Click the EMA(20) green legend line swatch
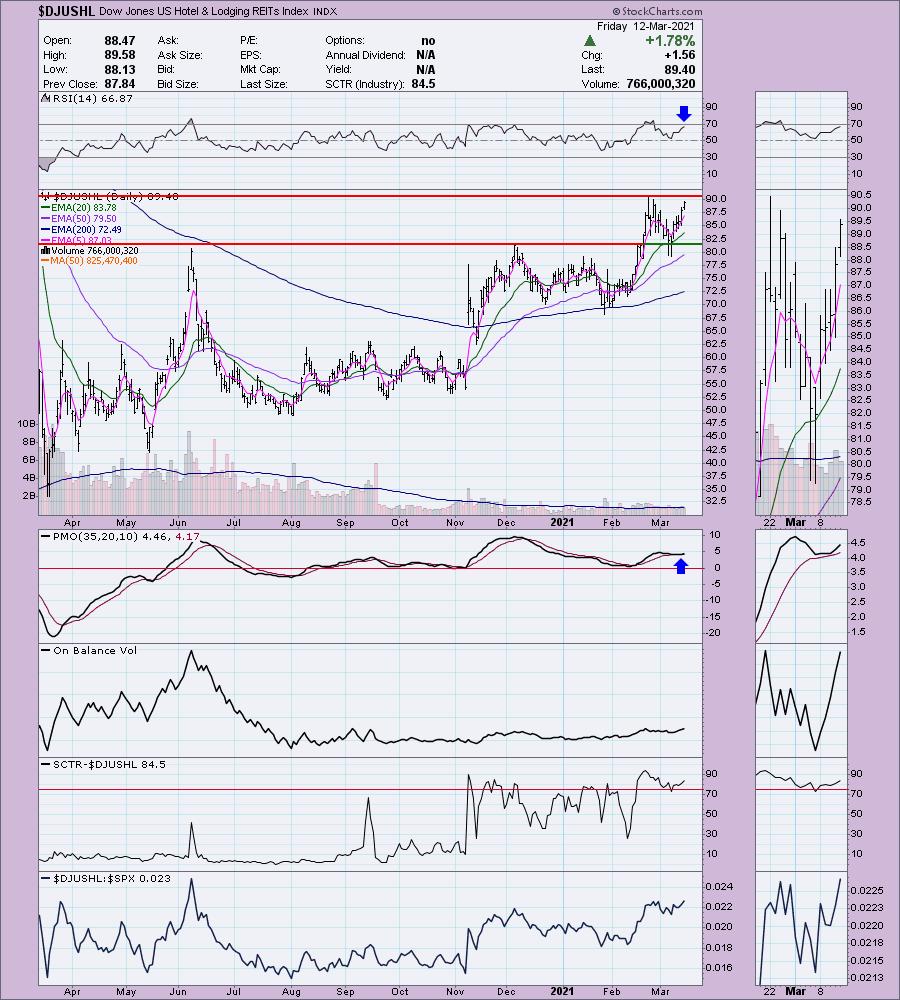 pyautogui.click(x=45, y=208)
